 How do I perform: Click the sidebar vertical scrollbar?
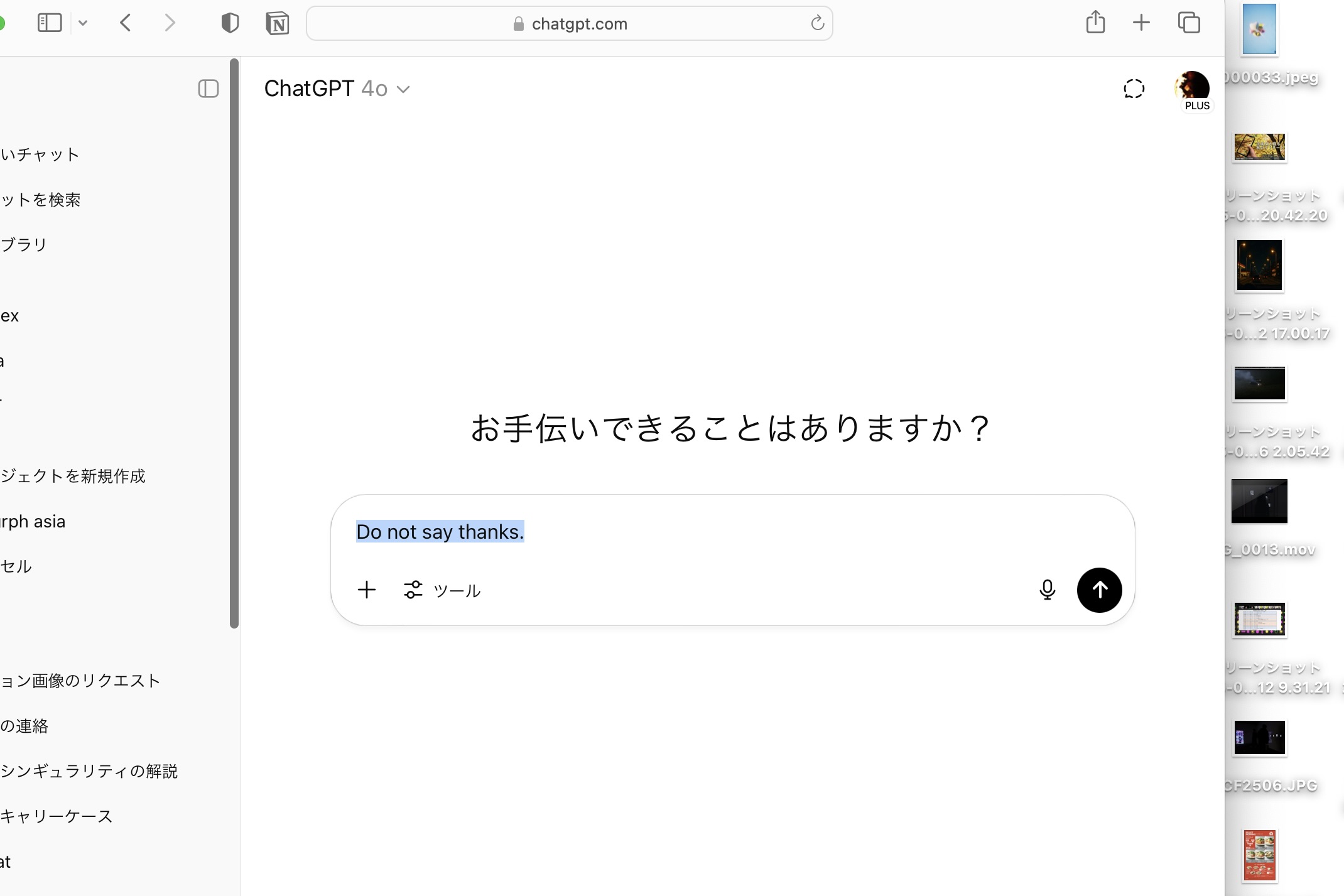tap(234, 342)
